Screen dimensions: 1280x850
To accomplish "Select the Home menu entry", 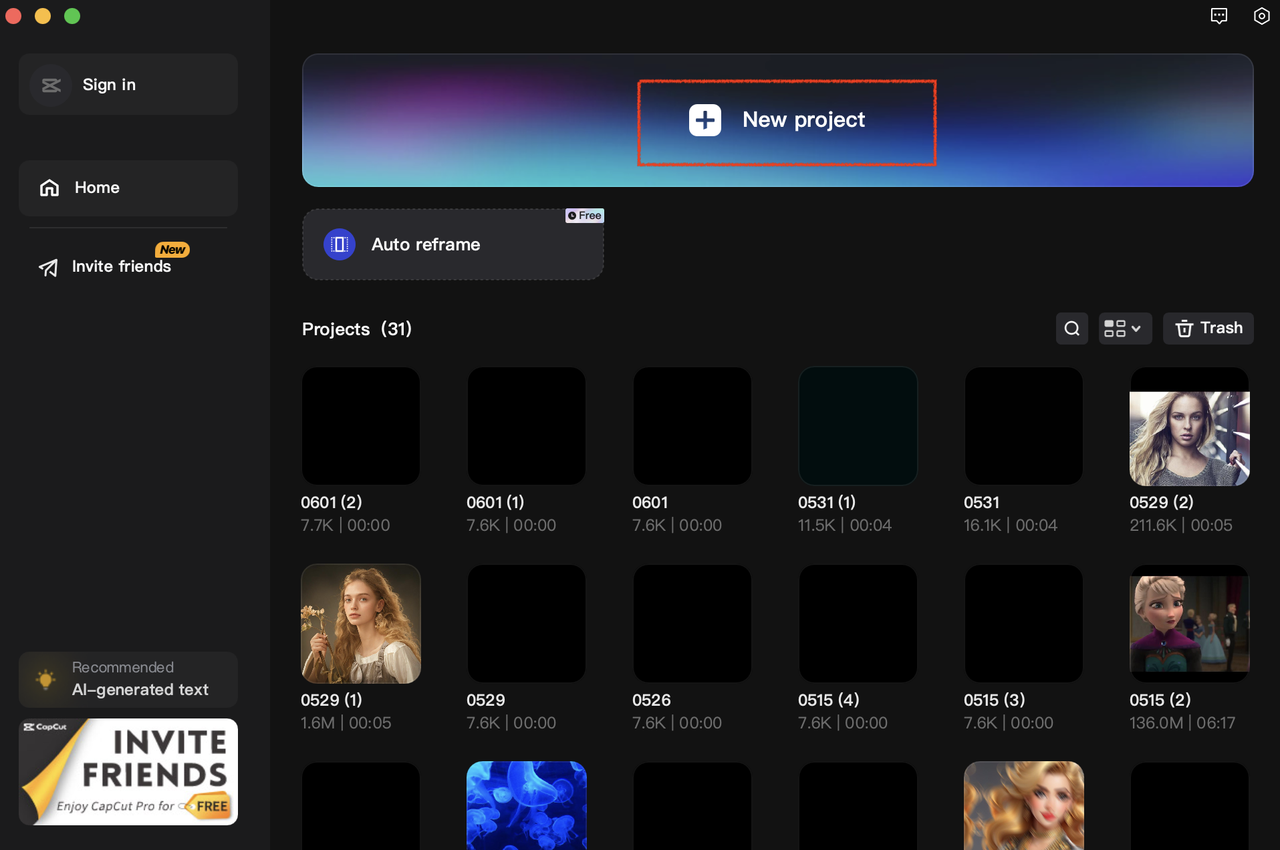I will pos(96,187).
